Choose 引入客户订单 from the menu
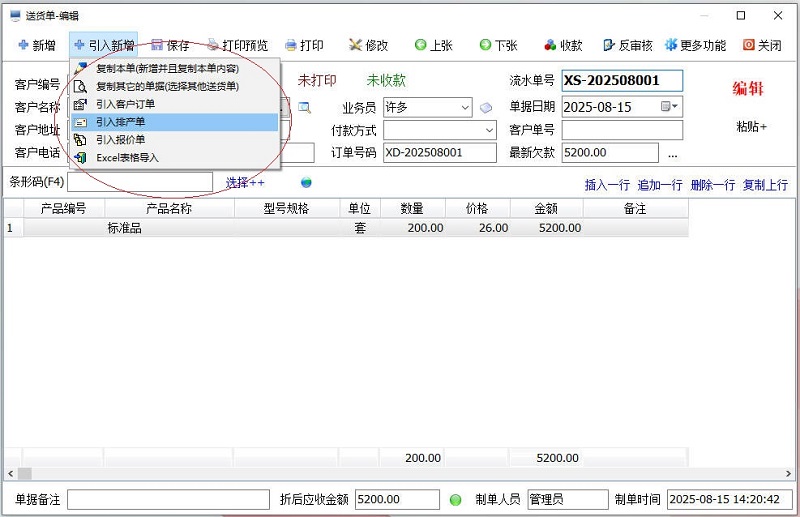The width and height of the screenshot is (800, 517). (175, 104)
